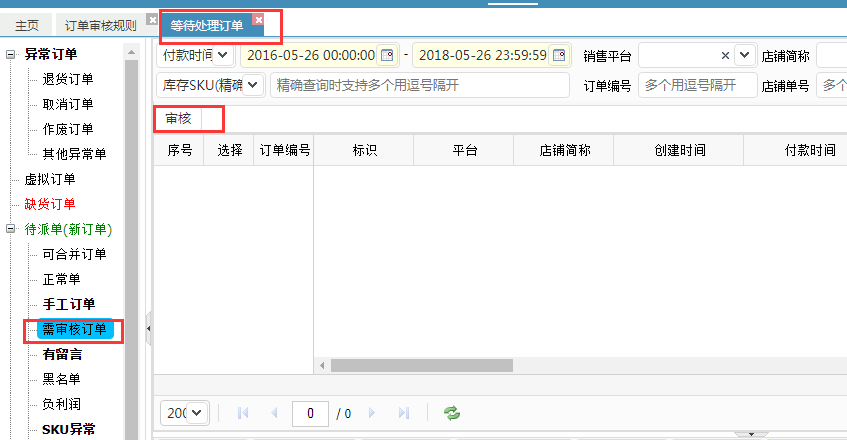
Task: Clear the 销售平台 selection with X
Action: click(x=725, y=56)
